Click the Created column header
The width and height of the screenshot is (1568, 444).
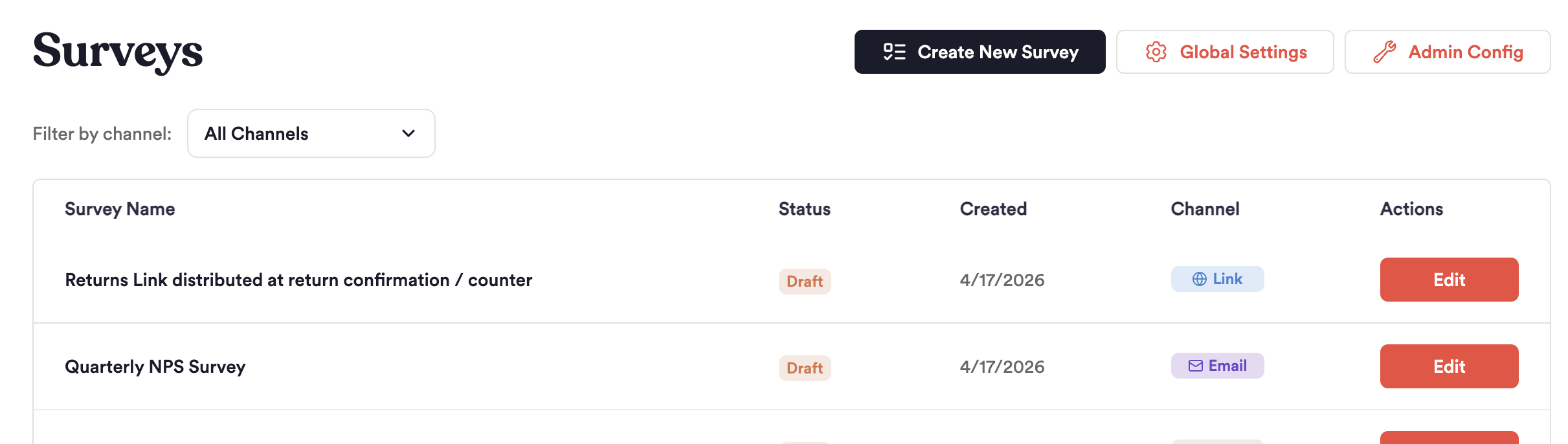pos(992,209)
